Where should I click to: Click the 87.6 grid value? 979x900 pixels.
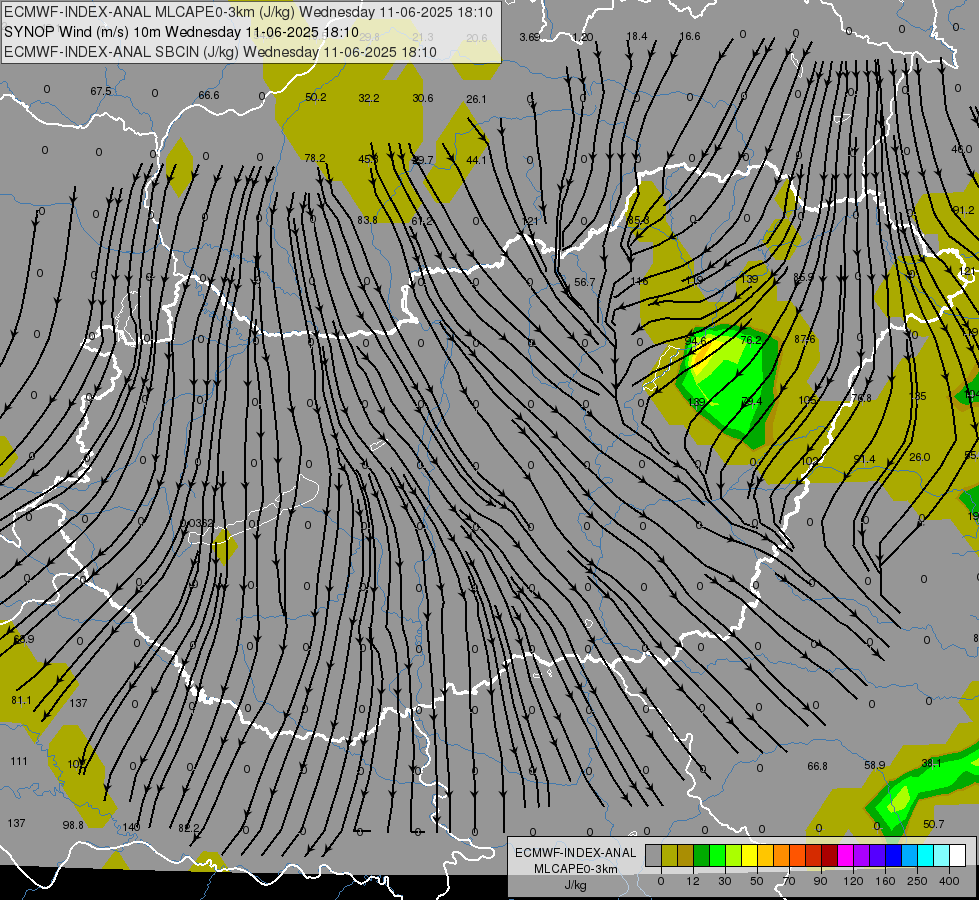click(x=805, y=339)
